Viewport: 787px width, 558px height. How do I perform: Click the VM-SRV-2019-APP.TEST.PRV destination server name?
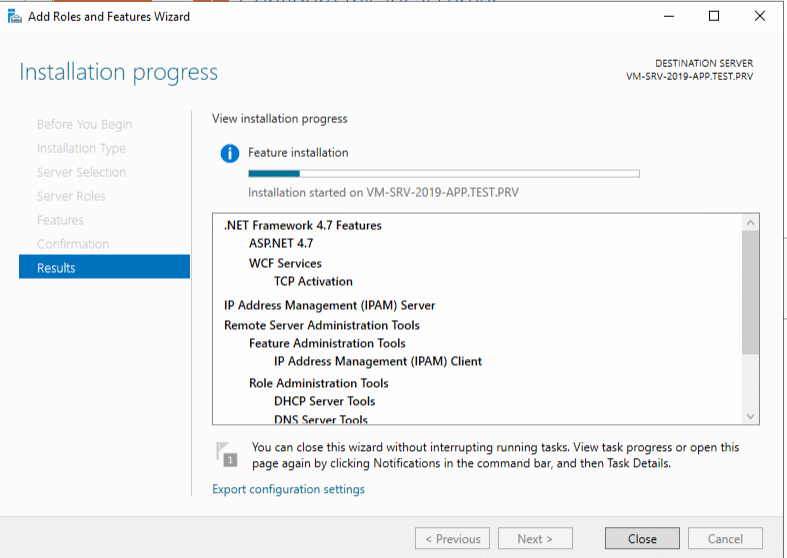point(689,76)
